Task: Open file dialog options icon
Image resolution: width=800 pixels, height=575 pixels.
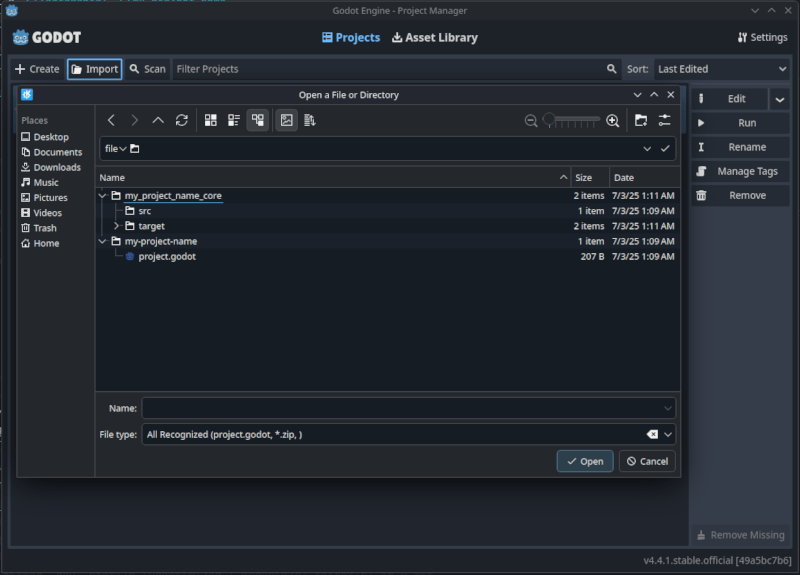Action: pyautogui.click(x=664, y=120)
